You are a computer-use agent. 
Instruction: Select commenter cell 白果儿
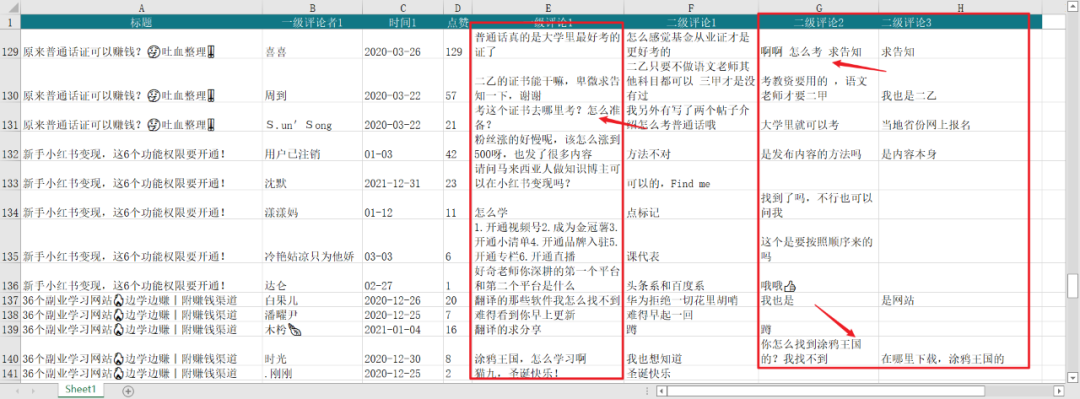tap(312, 300)
